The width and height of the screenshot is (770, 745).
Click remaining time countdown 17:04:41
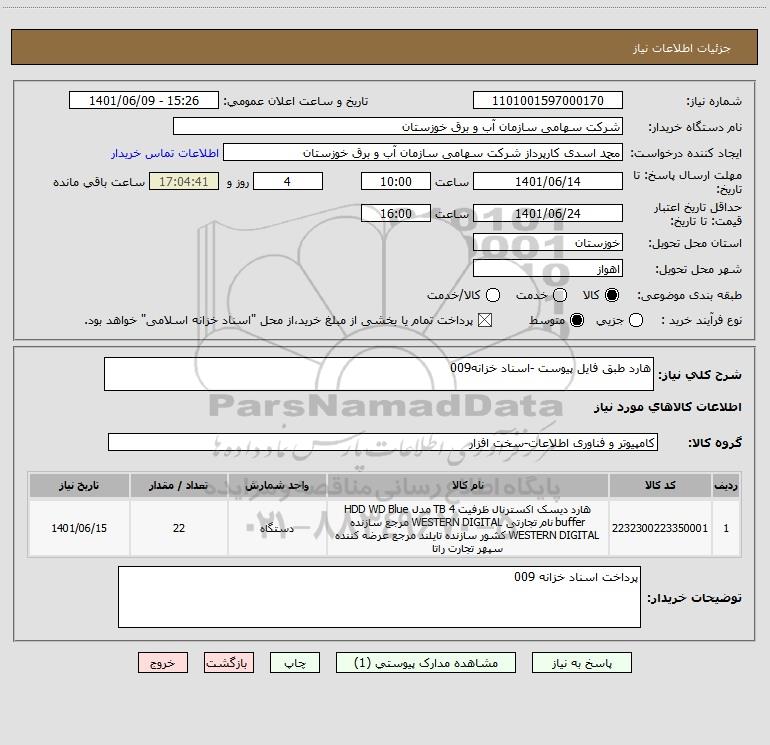pyautogui.click(x=184, y=182)
